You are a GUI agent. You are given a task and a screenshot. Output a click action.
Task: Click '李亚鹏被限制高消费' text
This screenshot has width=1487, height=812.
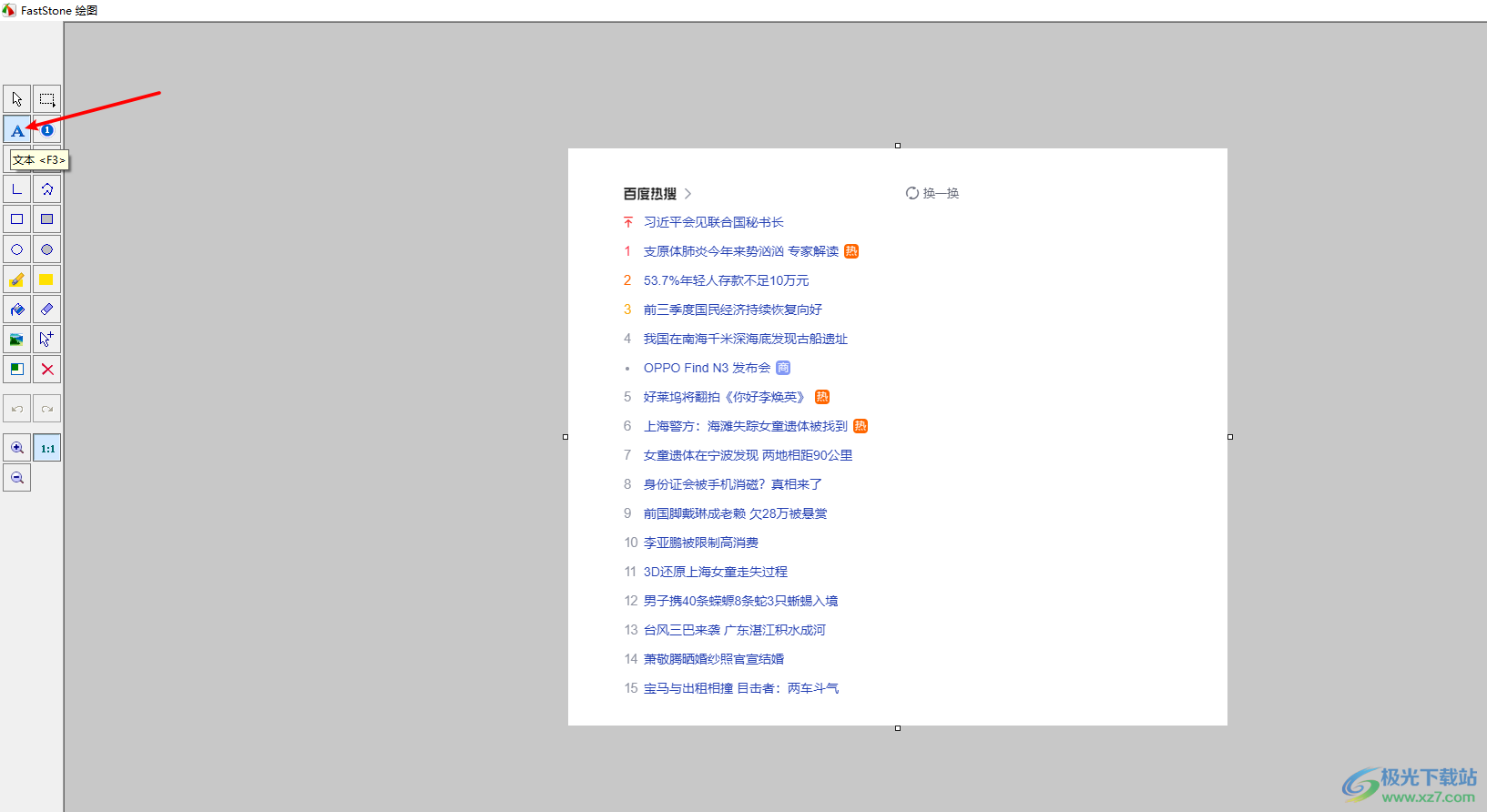point(701,543)
